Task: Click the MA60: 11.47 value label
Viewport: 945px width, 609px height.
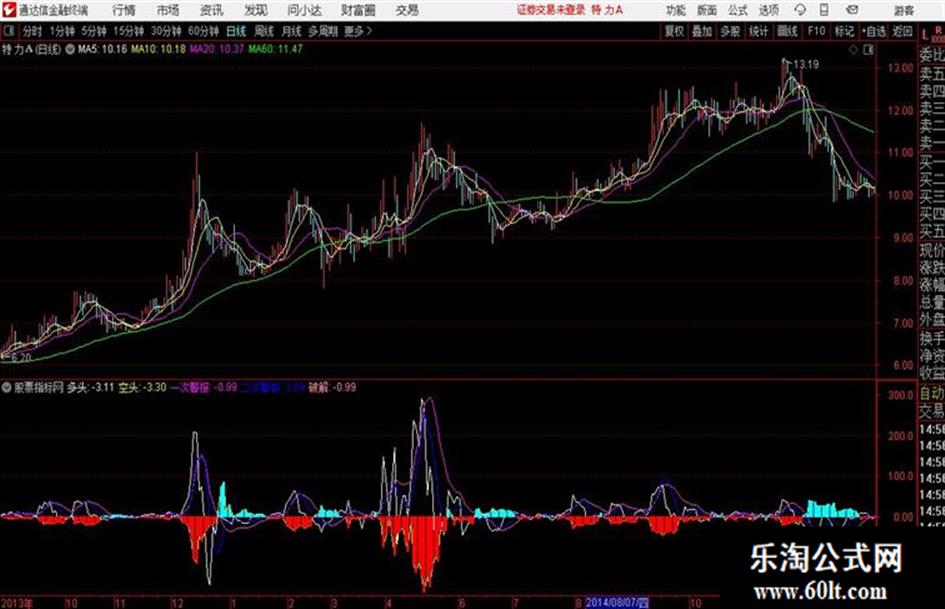Action: click(275, 49)
